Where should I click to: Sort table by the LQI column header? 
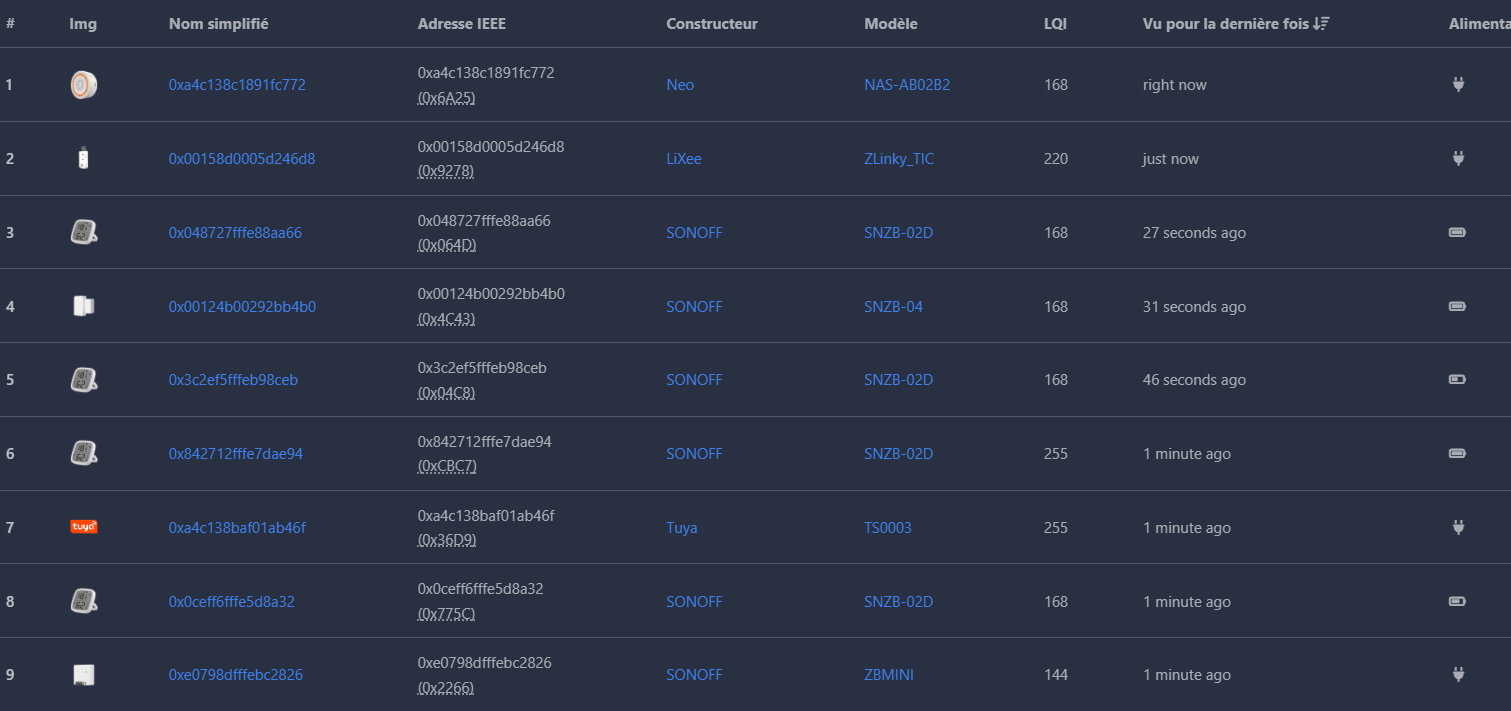tap(1055, 24)
